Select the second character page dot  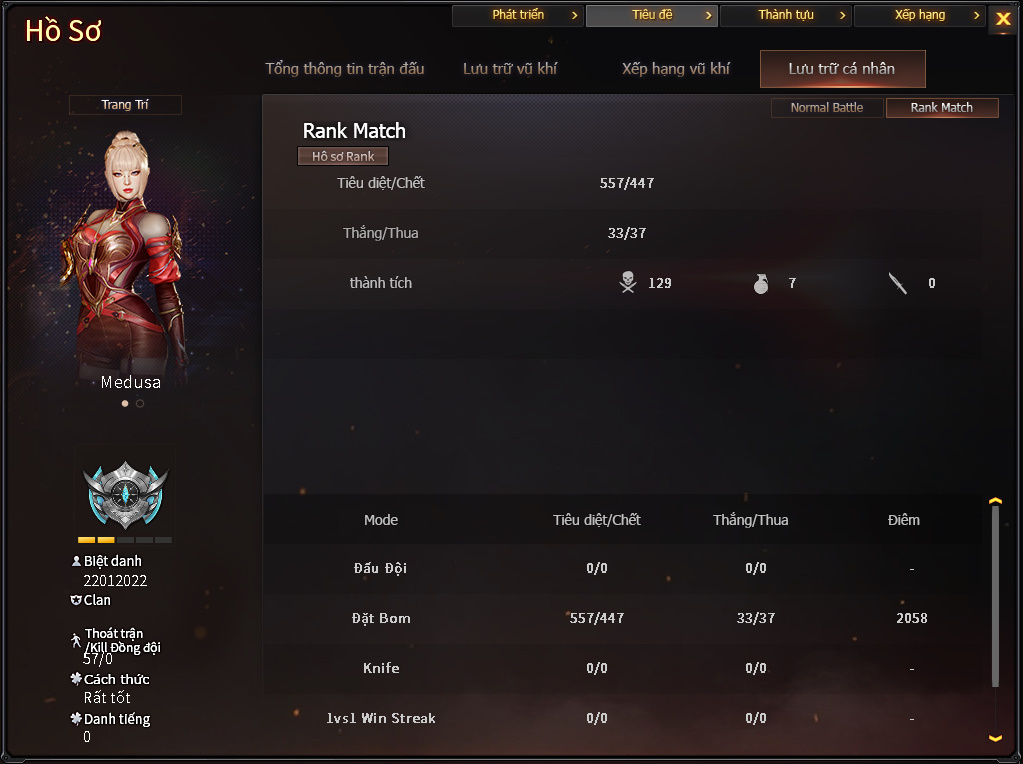click(x=140, y=403)
